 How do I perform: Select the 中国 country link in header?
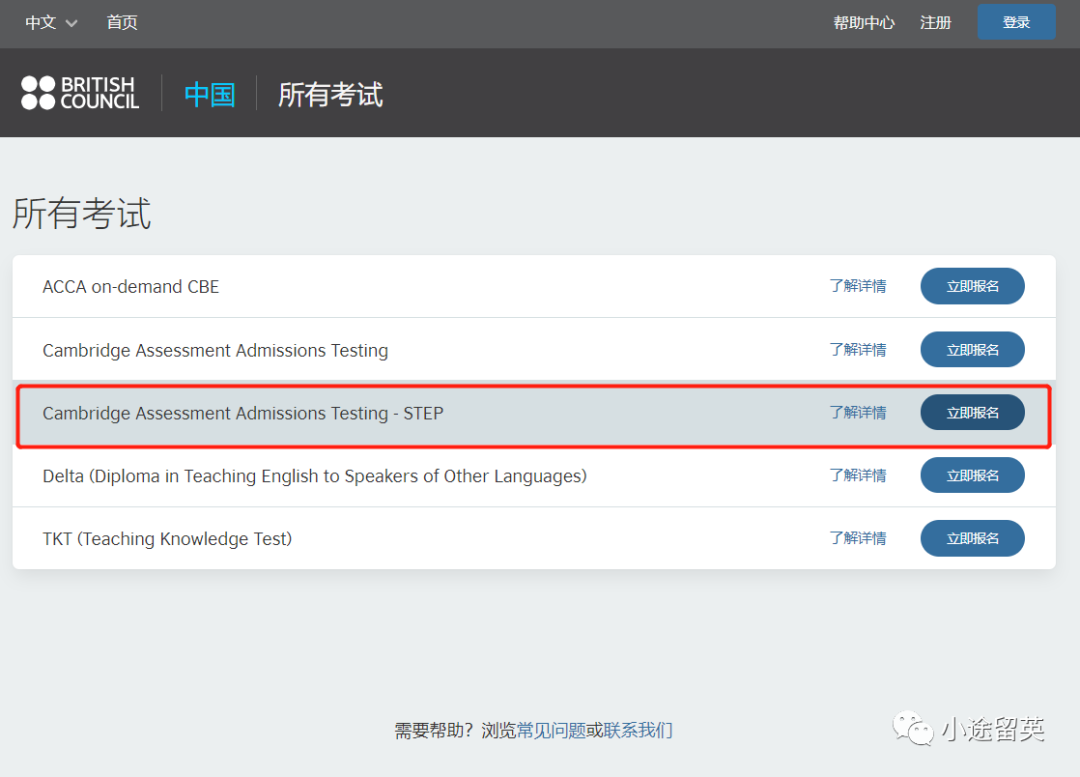(x=210, y=95)
